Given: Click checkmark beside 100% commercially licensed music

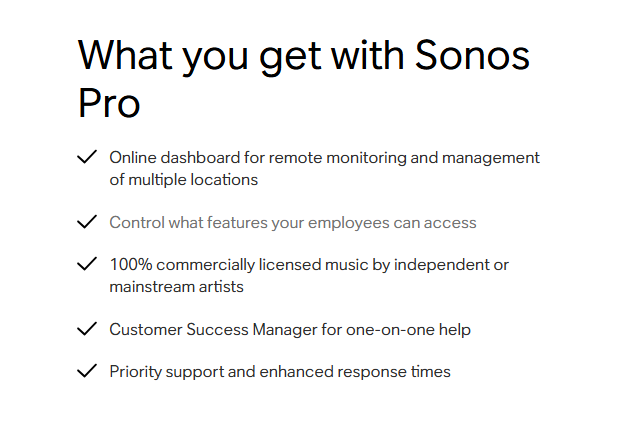Looking at the screenshot, I should coord(87,264).
